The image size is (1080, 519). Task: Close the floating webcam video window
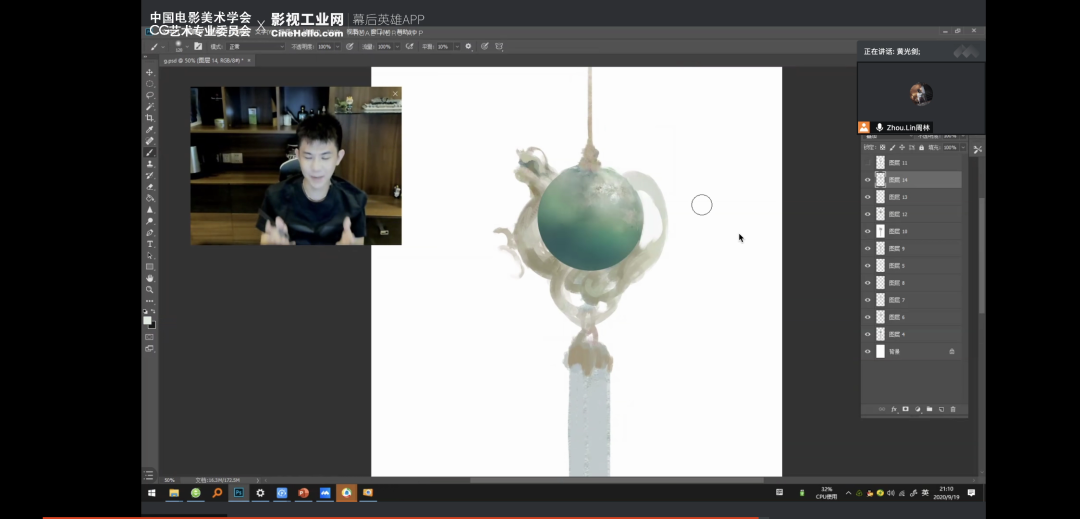395,93
